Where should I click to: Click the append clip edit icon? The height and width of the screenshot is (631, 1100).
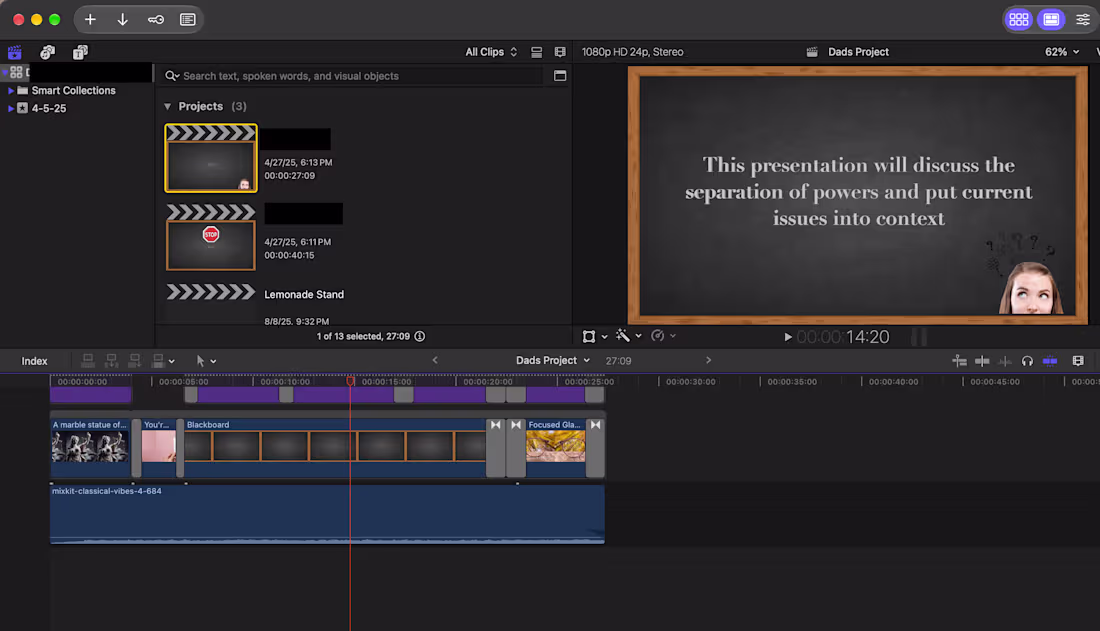pos(134,361)
